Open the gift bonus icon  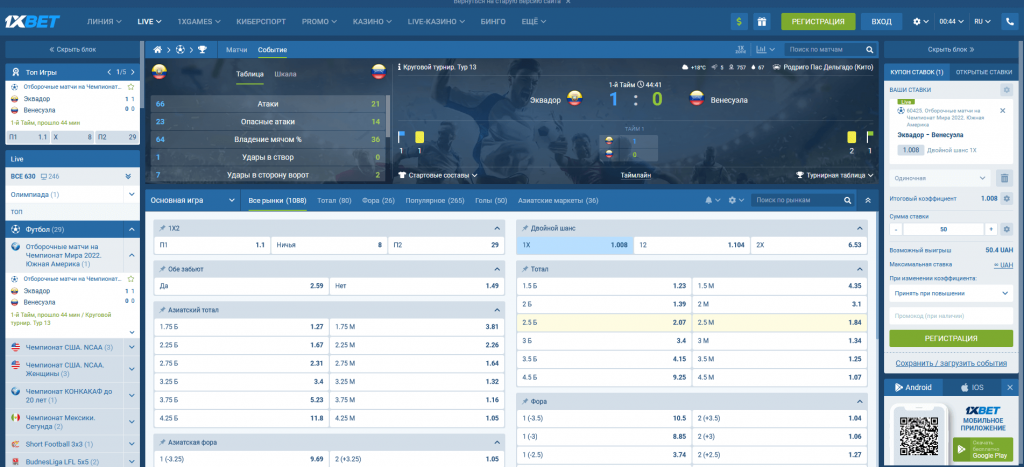tap(762, 20)
